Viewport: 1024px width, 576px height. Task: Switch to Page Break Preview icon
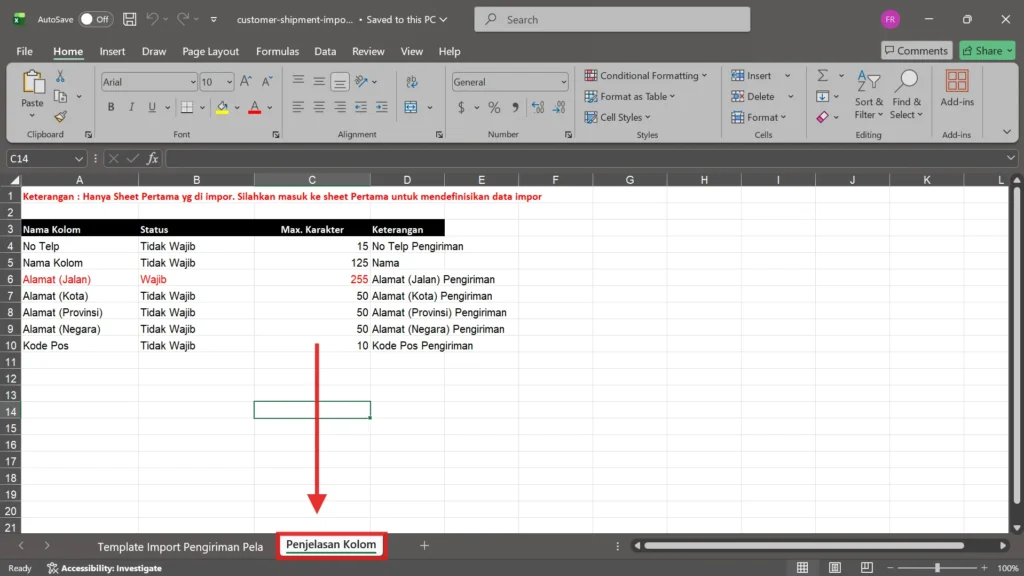tap(867, 568)
